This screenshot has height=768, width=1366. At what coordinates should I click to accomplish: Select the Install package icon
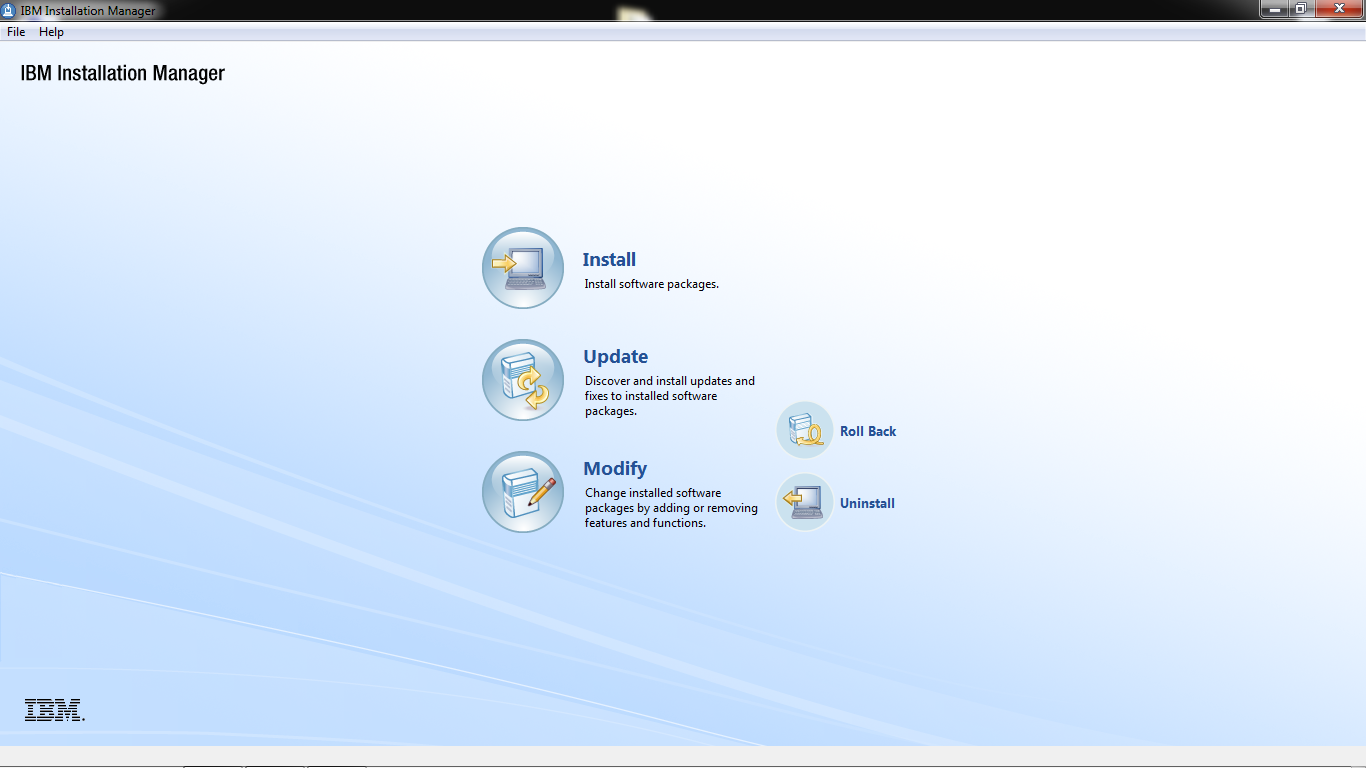522,268
